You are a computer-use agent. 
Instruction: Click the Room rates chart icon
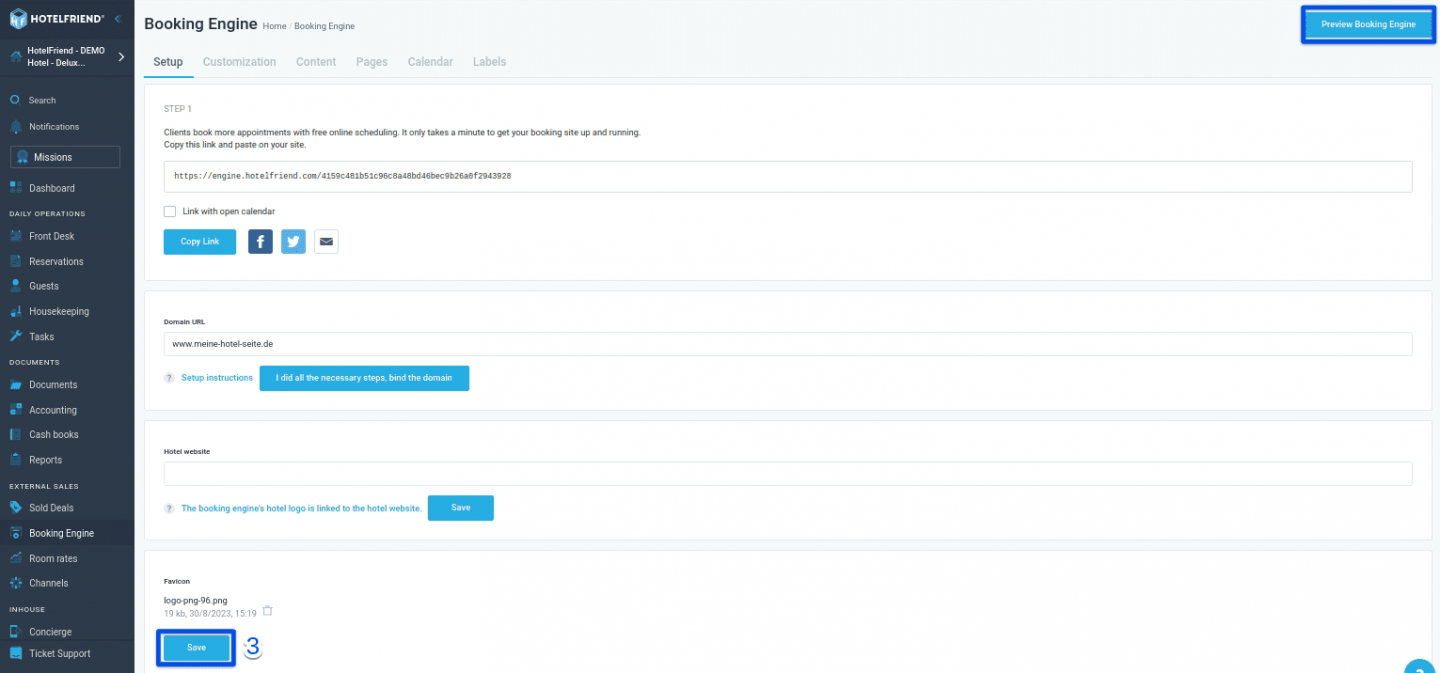(15, 558)
